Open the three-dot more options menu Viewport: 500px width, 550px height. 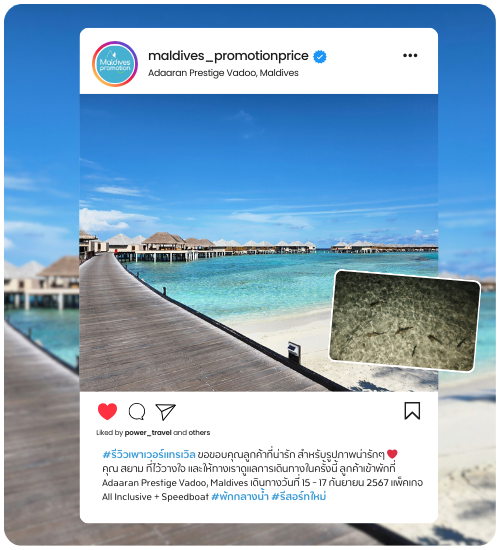pos(410,55)
